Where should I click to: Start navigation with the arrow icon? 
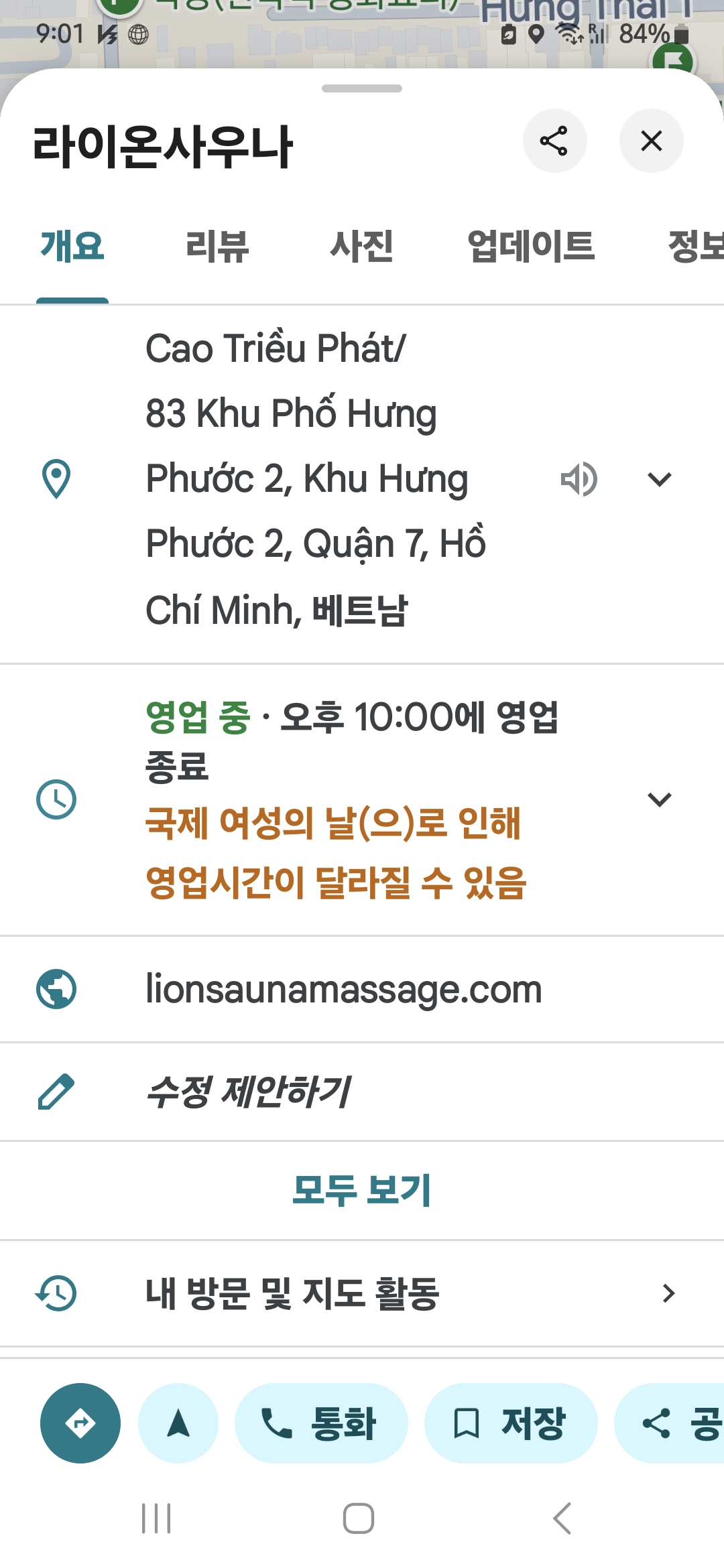point(178,1423)
